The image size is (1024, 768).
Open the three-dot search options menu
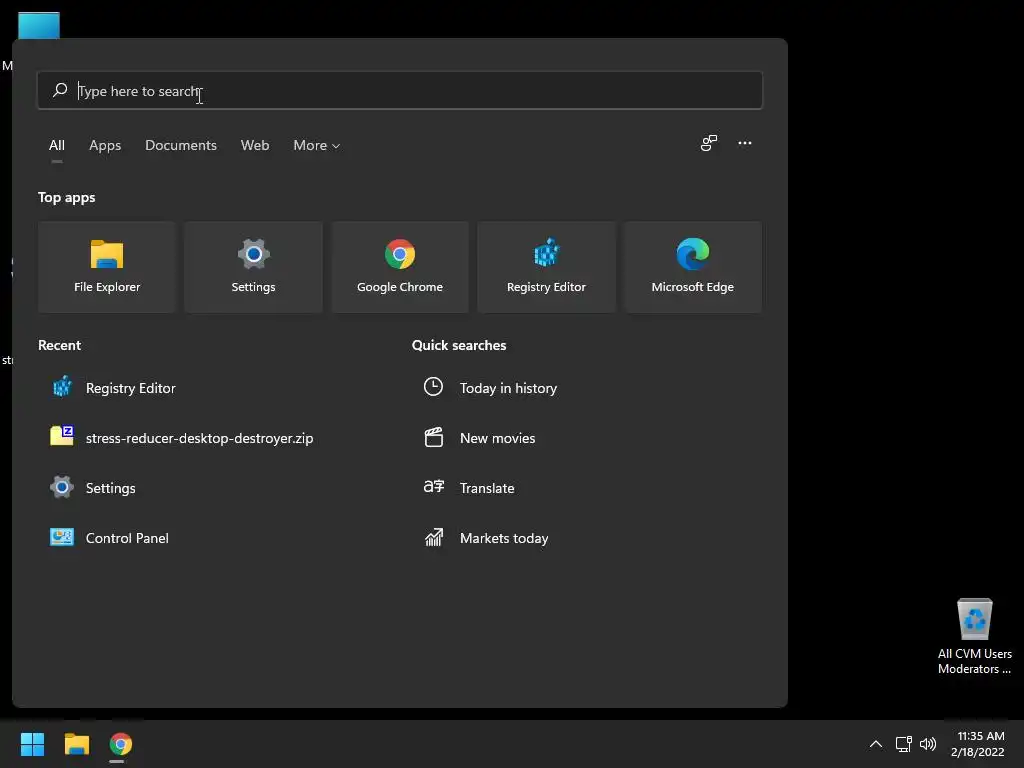coord(744,143)
